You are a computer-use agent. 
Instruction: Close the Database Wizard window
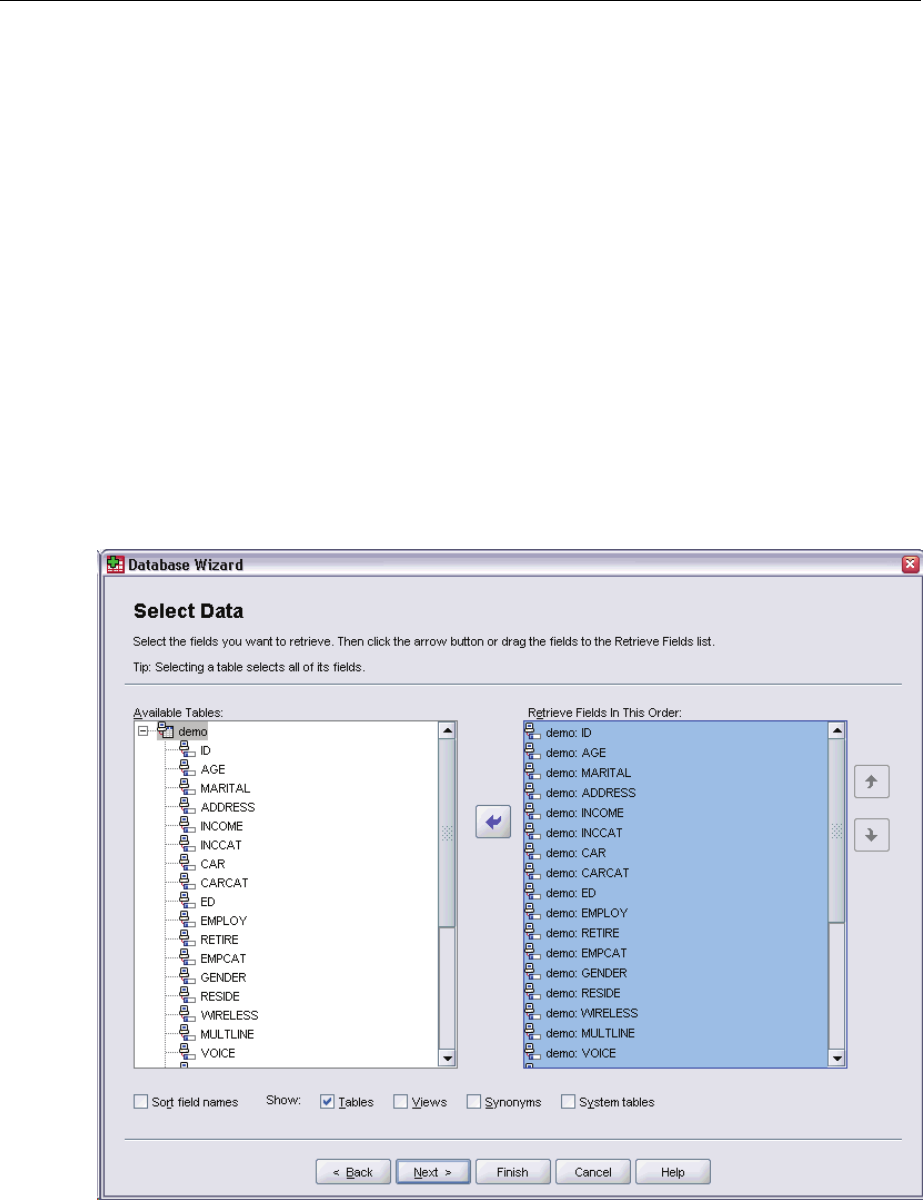pyautogui.click(x=910, y=564)
